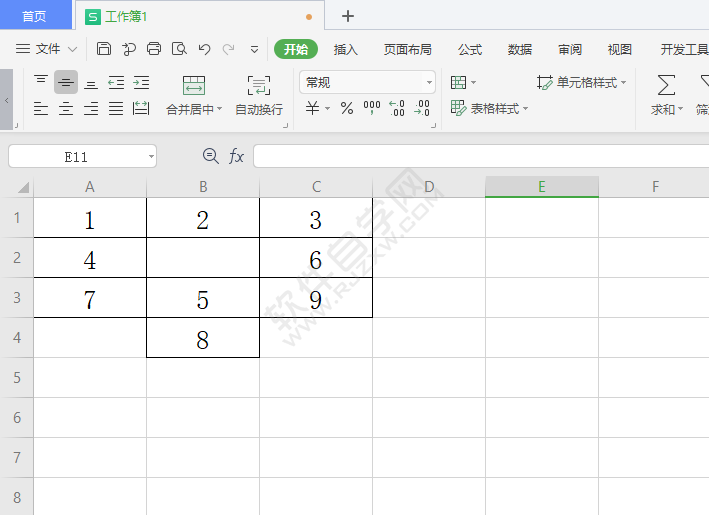Open alignment settings dialog launcher
Image resolution: width=709 pixels, height=515 pixels.
click(x=286, y=126)
